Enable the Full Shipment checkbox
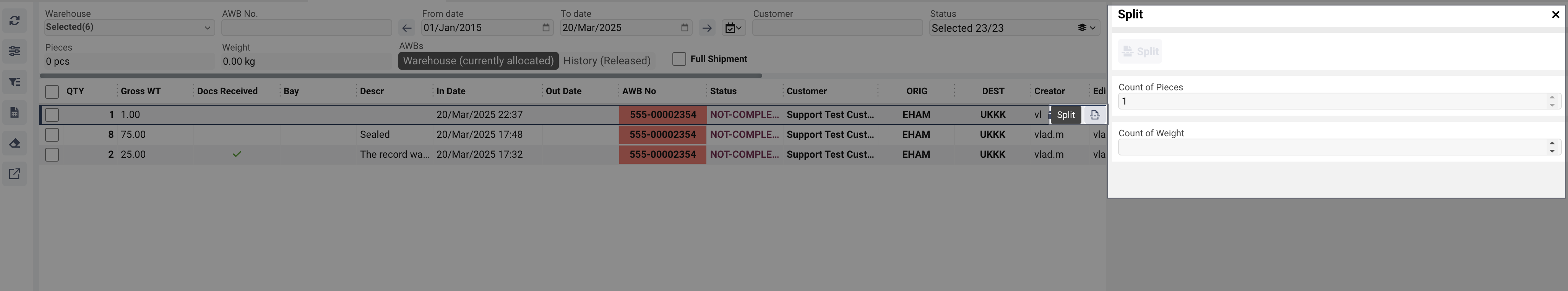1568x291 pixels. point(679,59)
